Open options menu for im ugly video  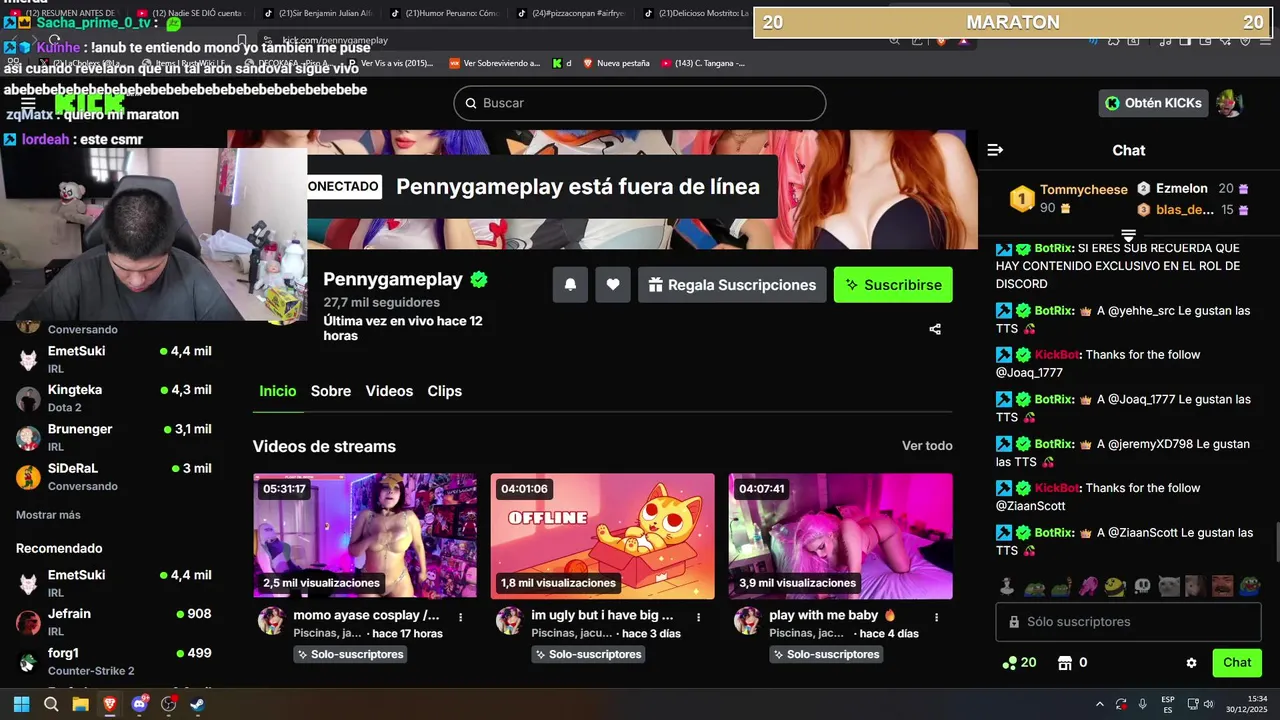point(699,617)
